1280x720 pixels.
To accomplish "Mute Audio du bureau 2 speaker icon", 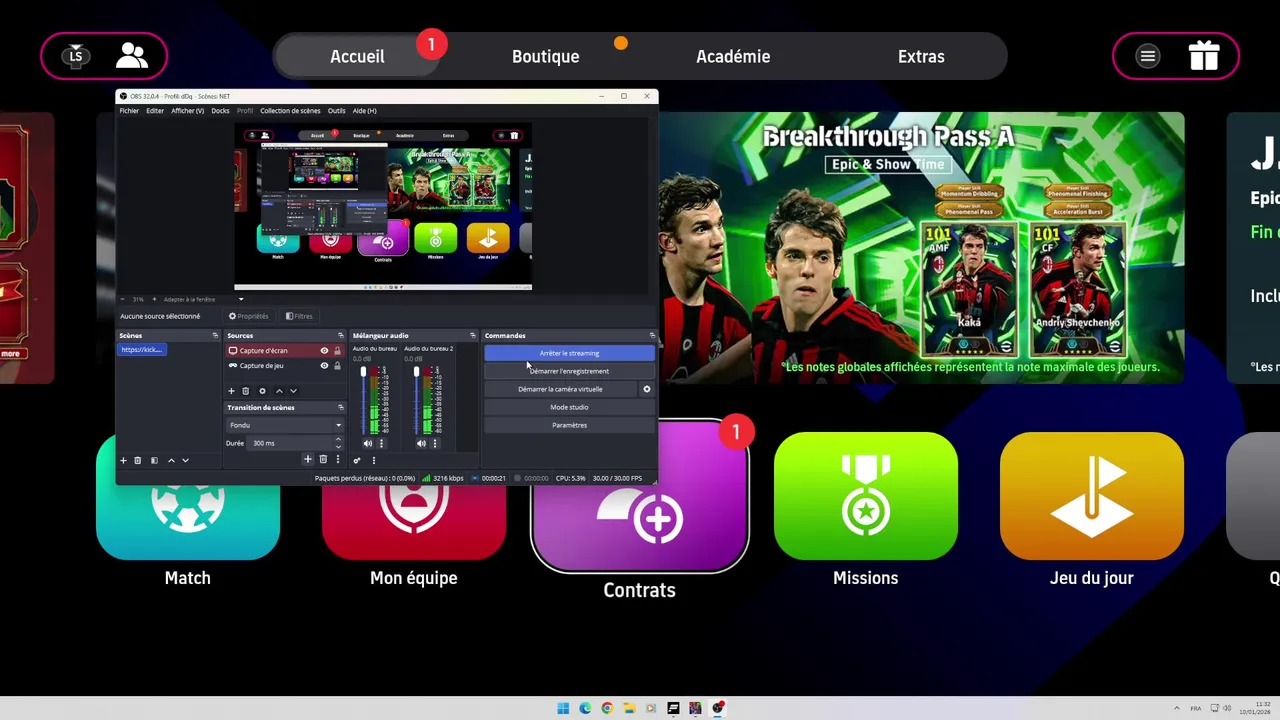I will pos(421,443).
